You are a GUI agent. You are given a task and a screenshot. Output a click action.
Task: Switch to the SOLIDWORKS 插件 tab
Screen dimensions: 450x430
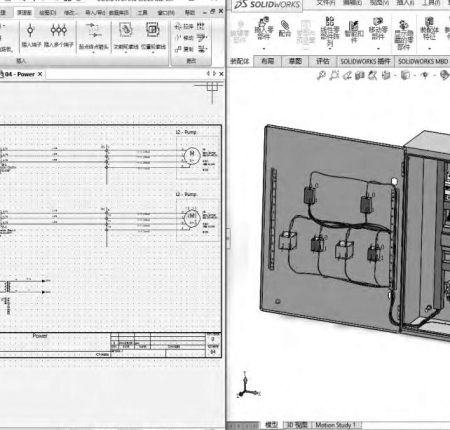[x=365, y=61]
